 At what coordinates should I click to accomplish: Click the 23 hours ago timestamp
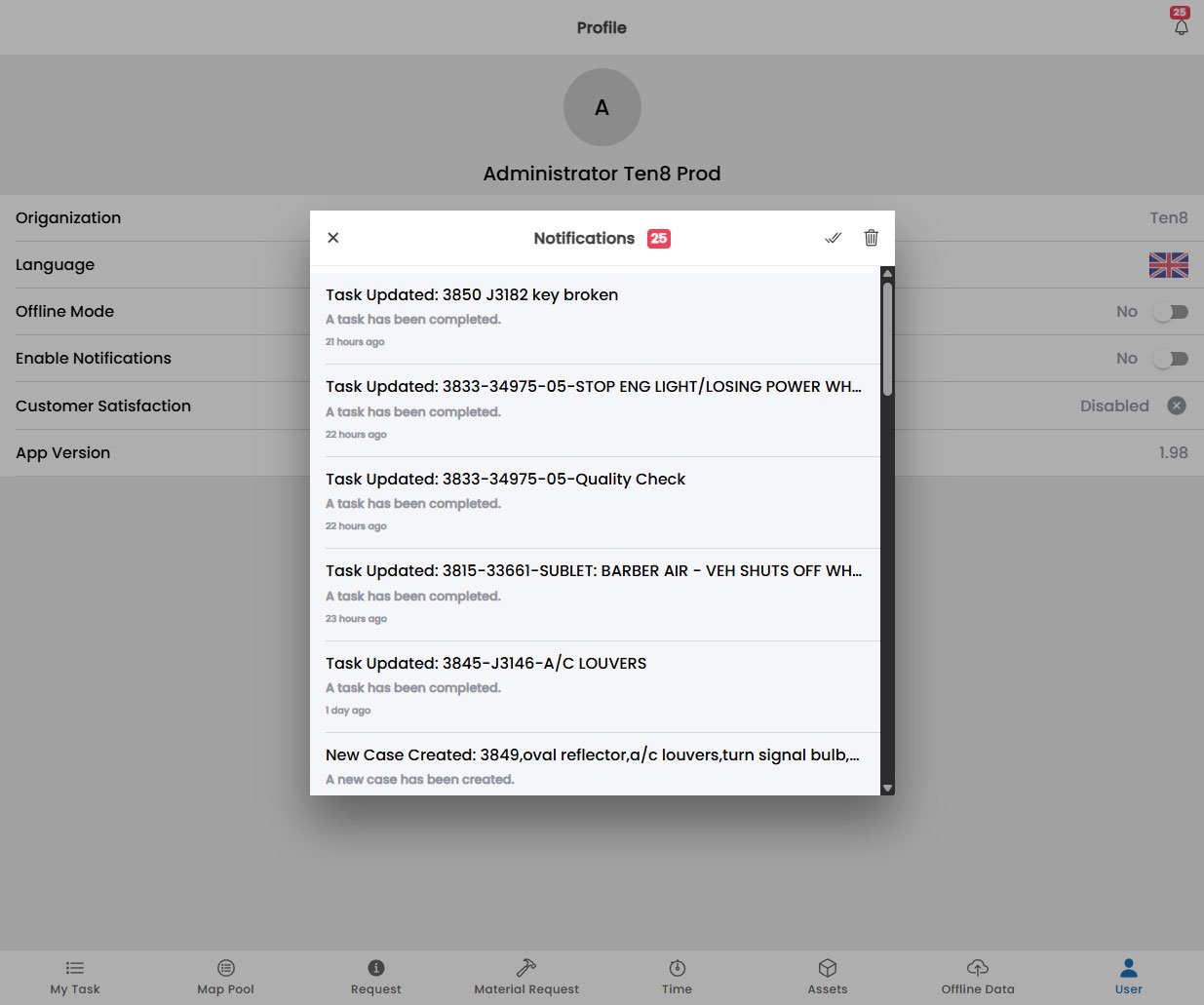point(356,619)
